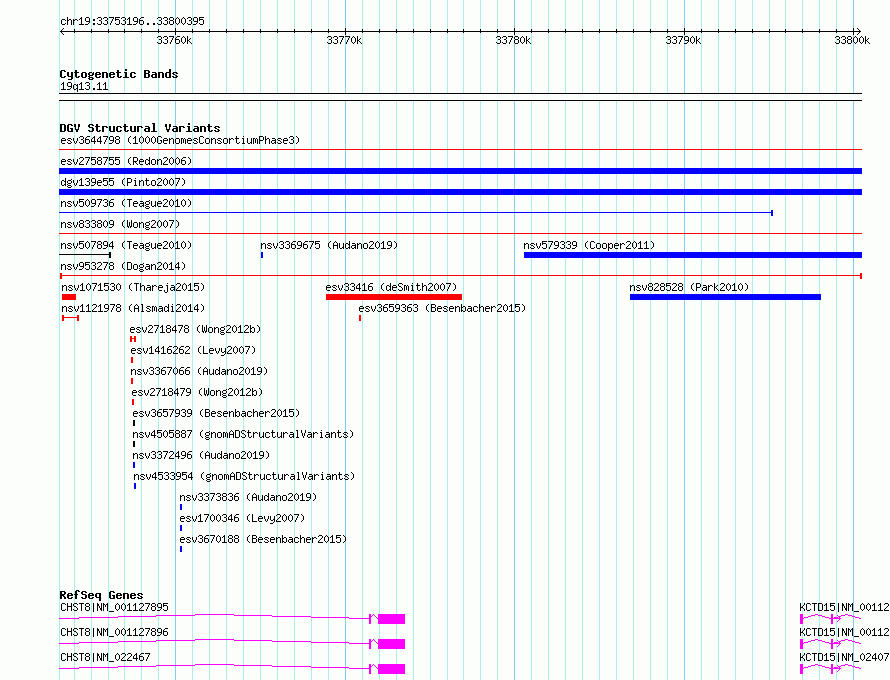890x680 pixels.
Task: Click the nsv3373836 (Audano2019) label
Action: [248, 497]
